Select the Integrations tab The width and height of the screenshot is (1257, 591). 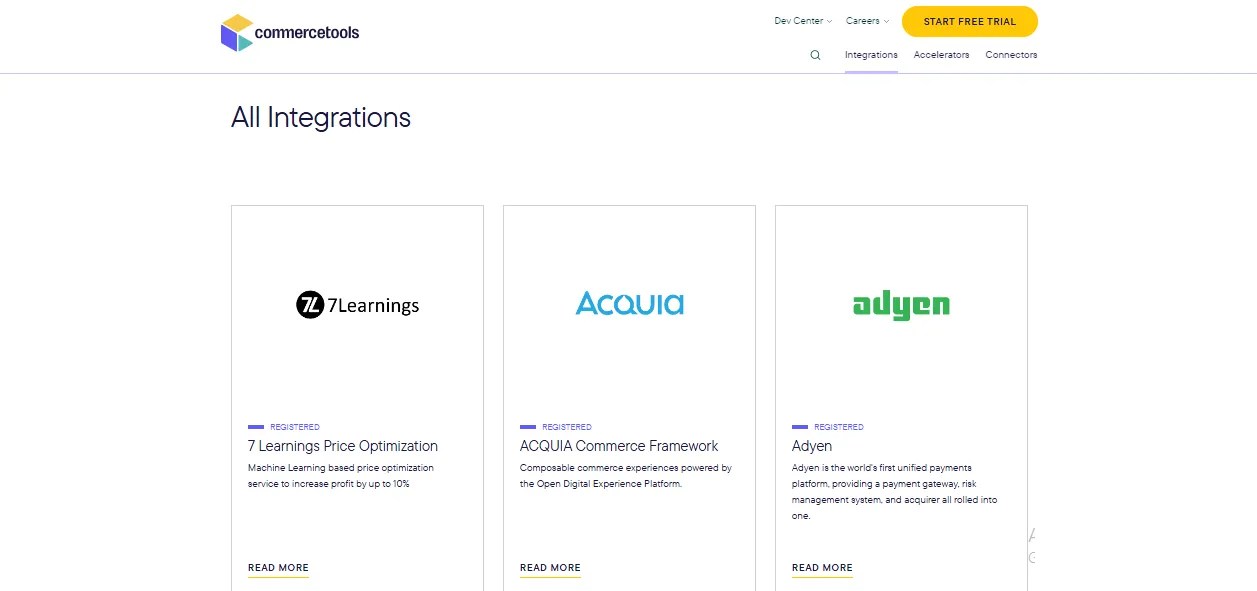coord(871,55)
